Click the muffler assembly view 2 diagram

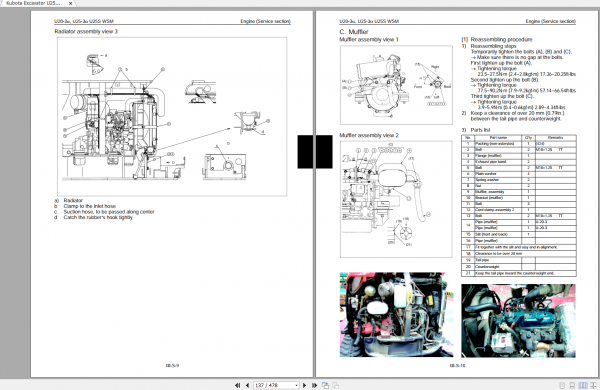click(396, 199)
